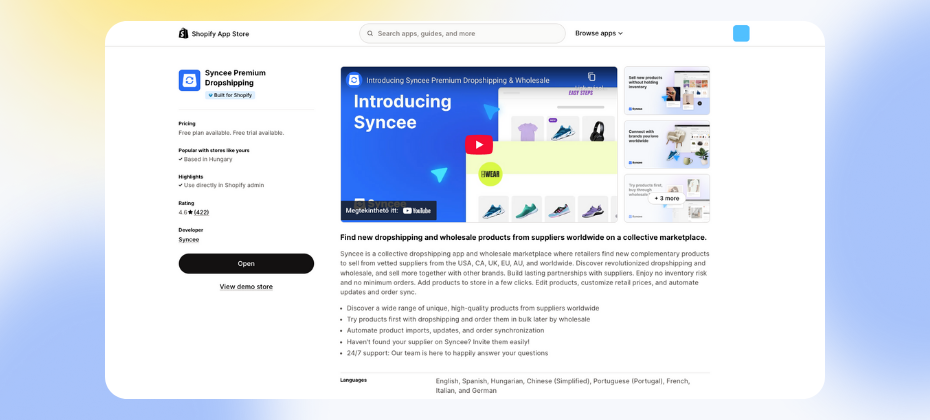Play the Introducing Syncee YouTube video
Screen dimensions: 930x420
(479, 144)
